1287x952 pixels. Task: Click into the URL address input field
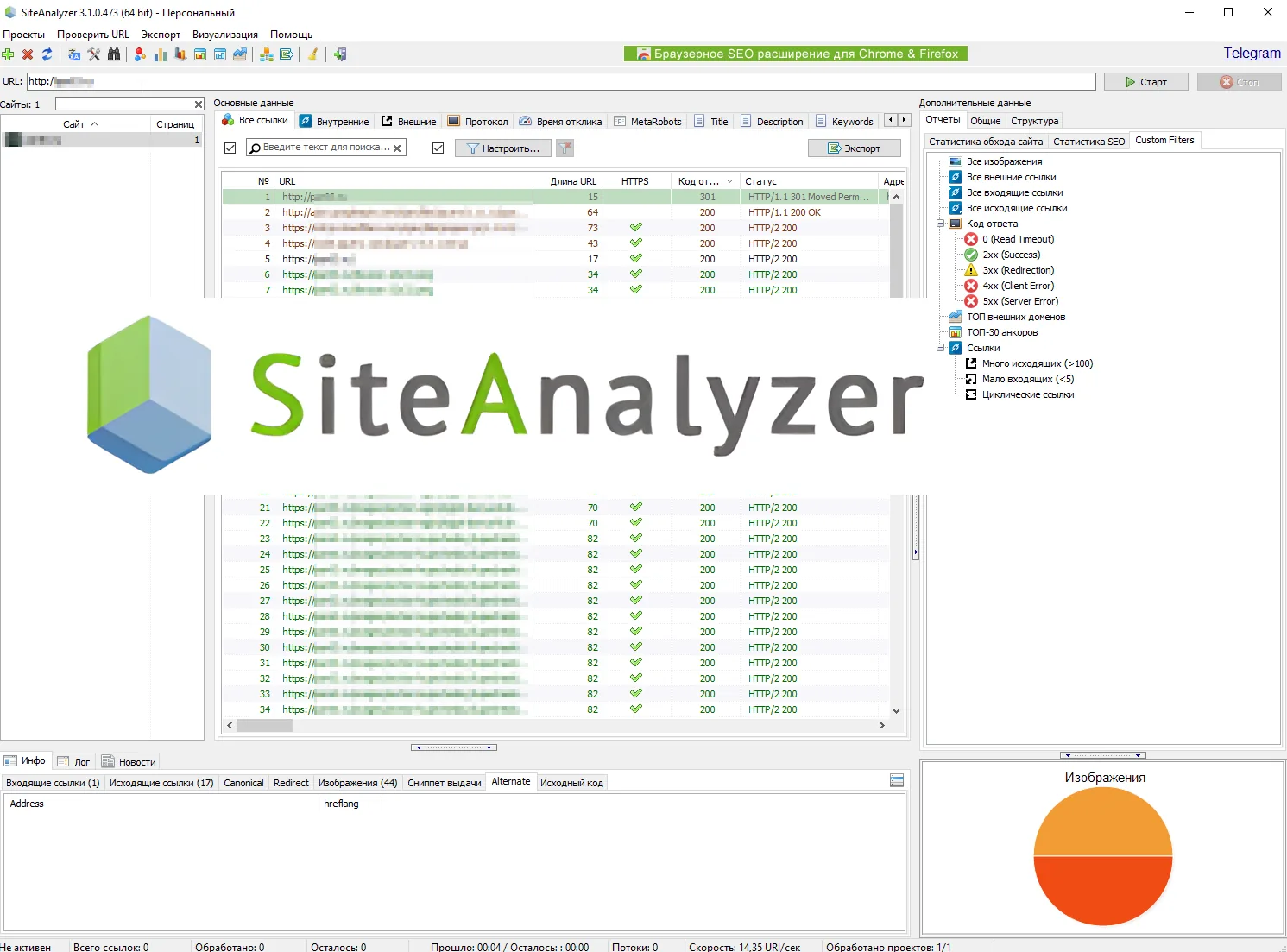pos(561,81)
